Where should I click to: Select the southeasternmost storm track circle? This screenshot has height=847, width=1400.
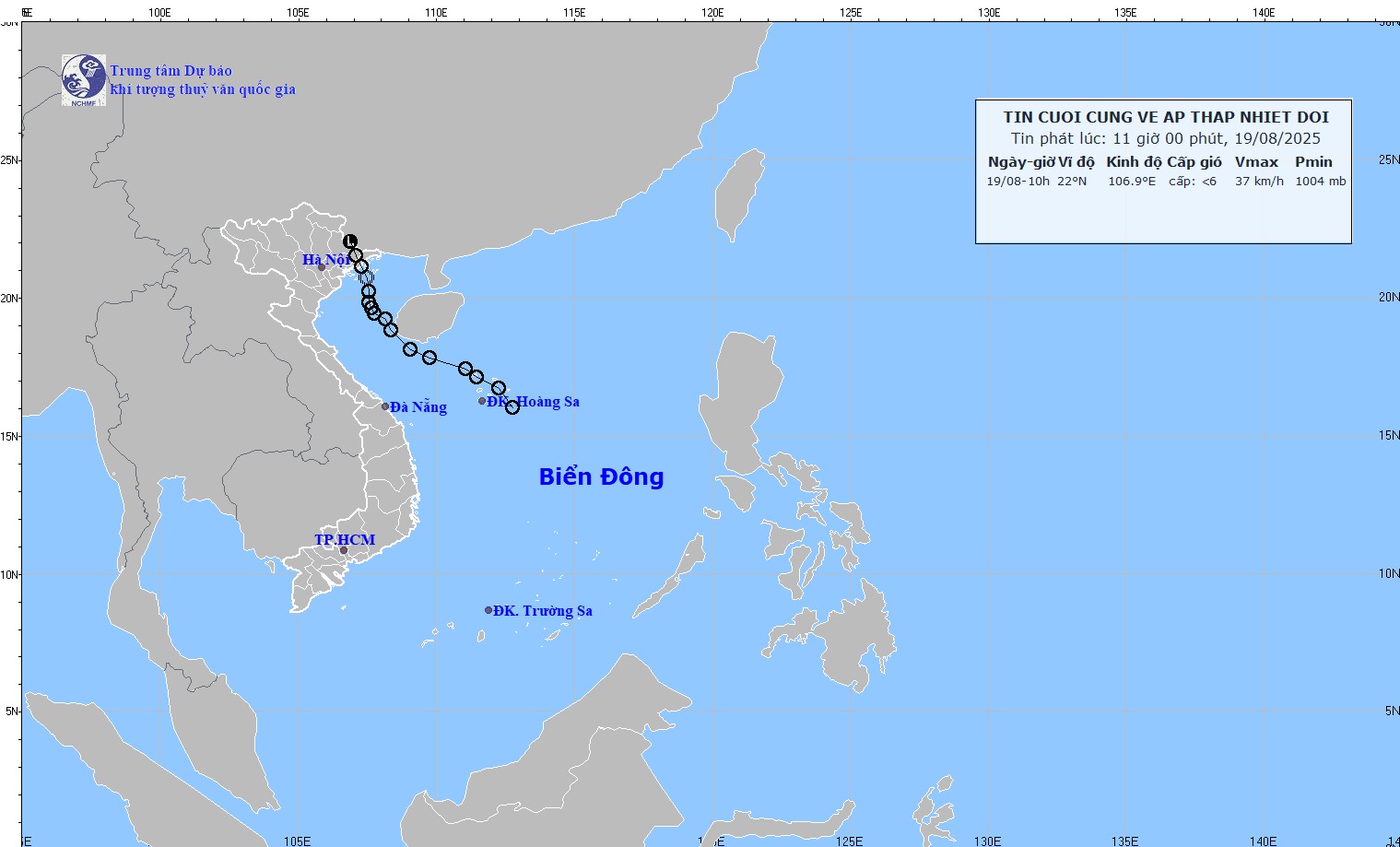coord(512,407)
